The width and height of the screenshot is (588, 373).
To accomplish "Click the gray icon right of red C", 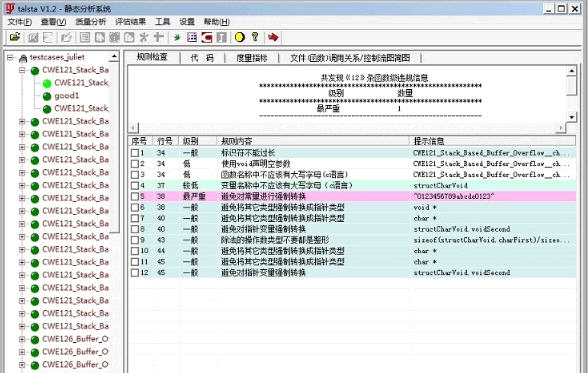I will tap(222, 37).
